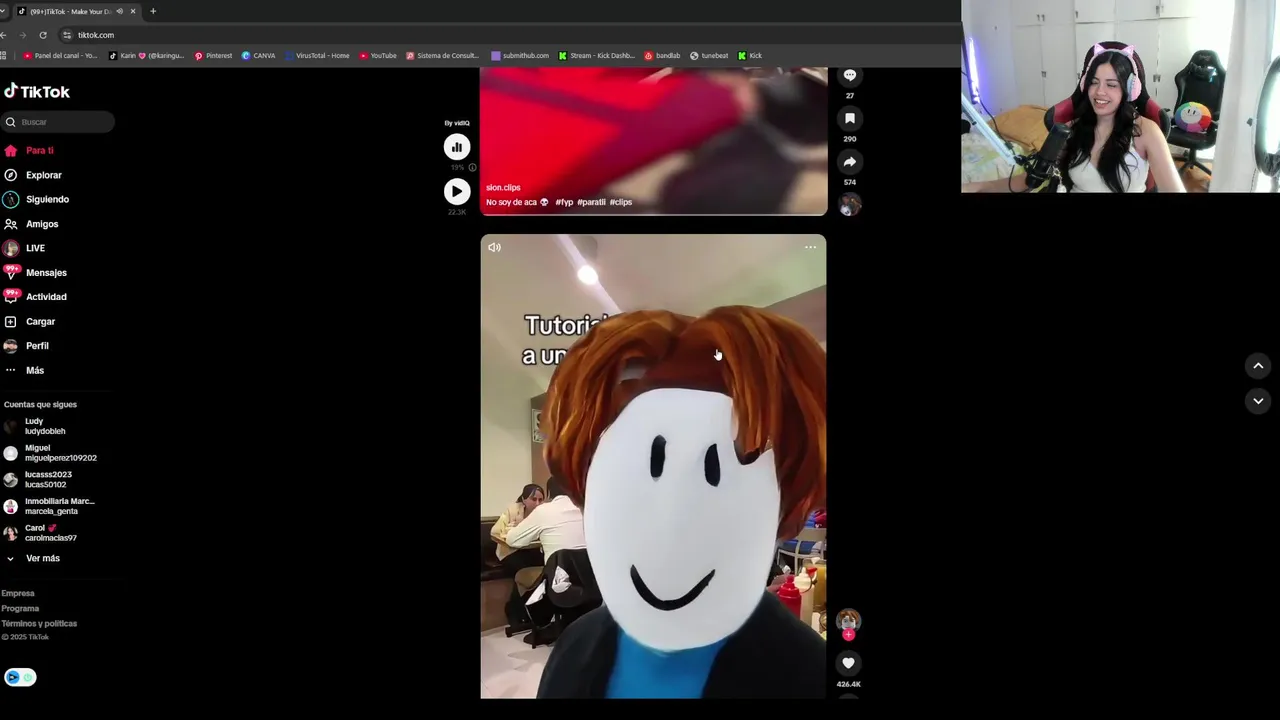The height and width of the screenshot is (720, 1280).
Task: Open the sion.clips author name
Action: [x=503, y=187]
